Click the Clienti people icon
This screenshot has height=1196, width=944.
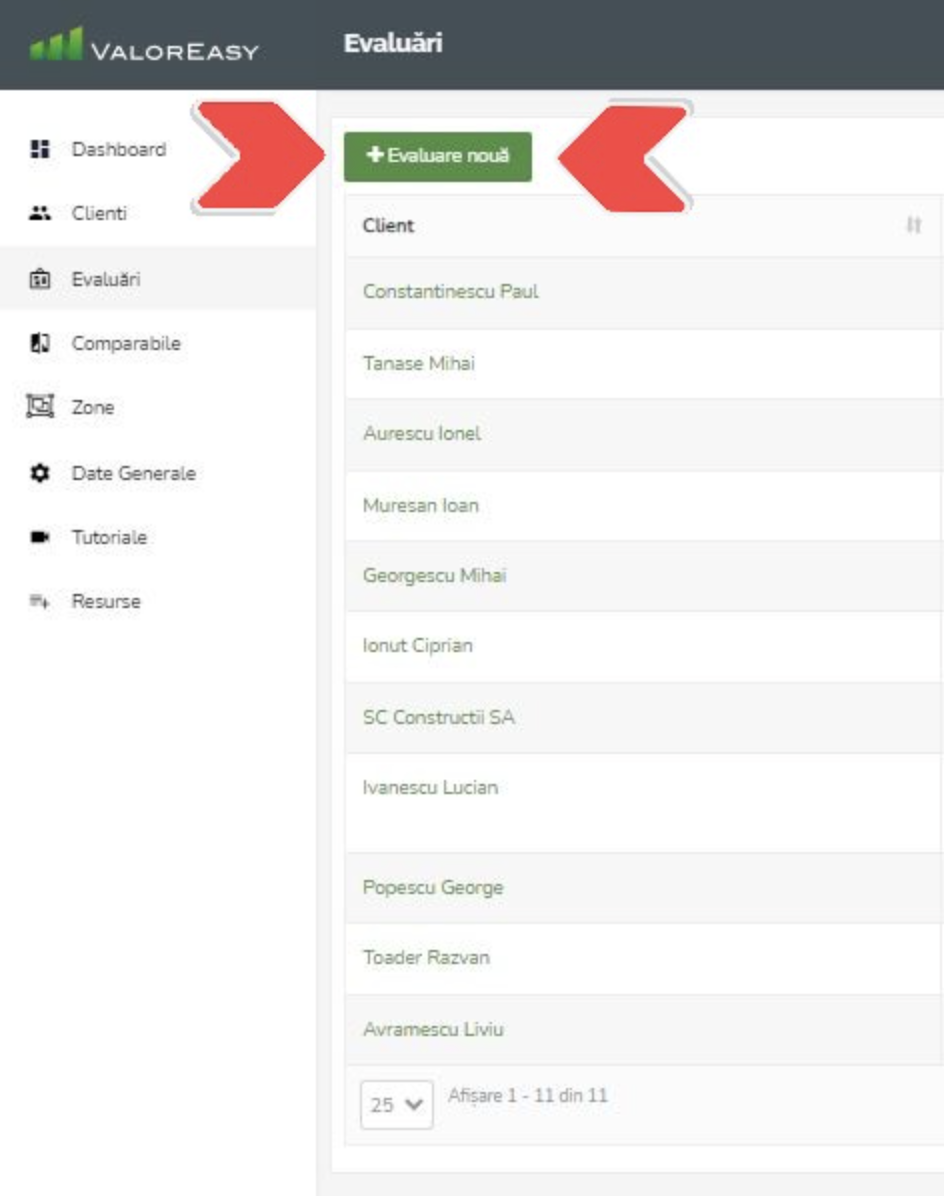(40, 214)
